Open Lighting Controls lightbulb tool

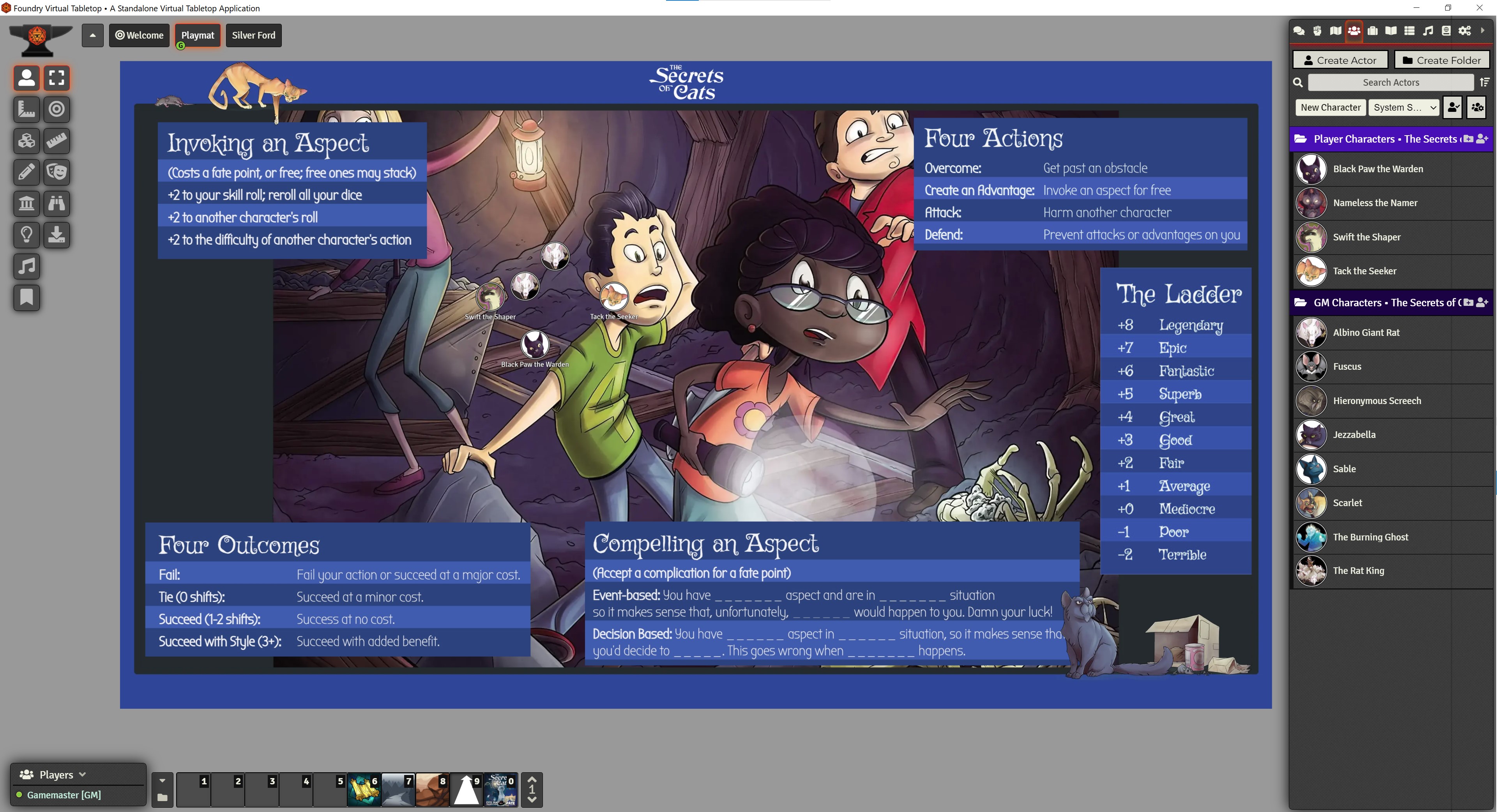click(x=26, y=235)
